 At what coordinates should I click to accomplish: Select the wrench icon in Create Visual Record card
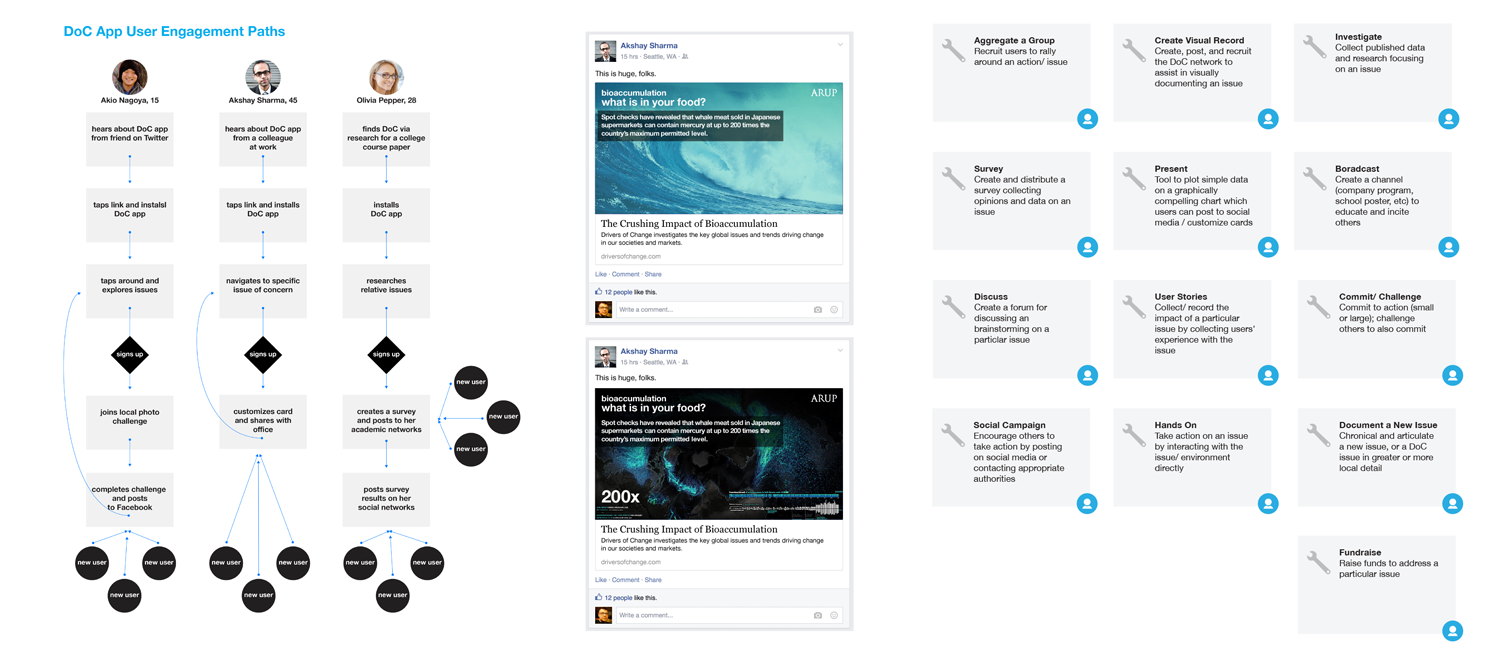pos(1133,50)
